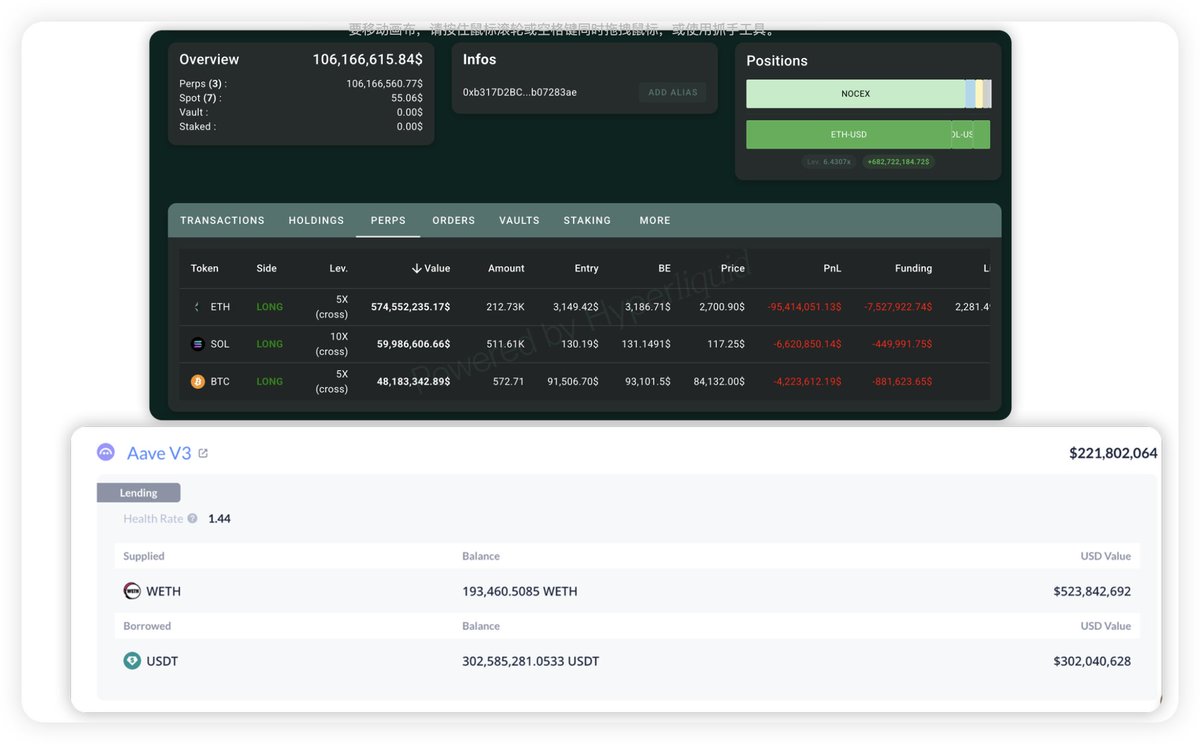Screen dimensions: 1200x744
Task: Click the ETH token icon
Action: tap(197, 307)
